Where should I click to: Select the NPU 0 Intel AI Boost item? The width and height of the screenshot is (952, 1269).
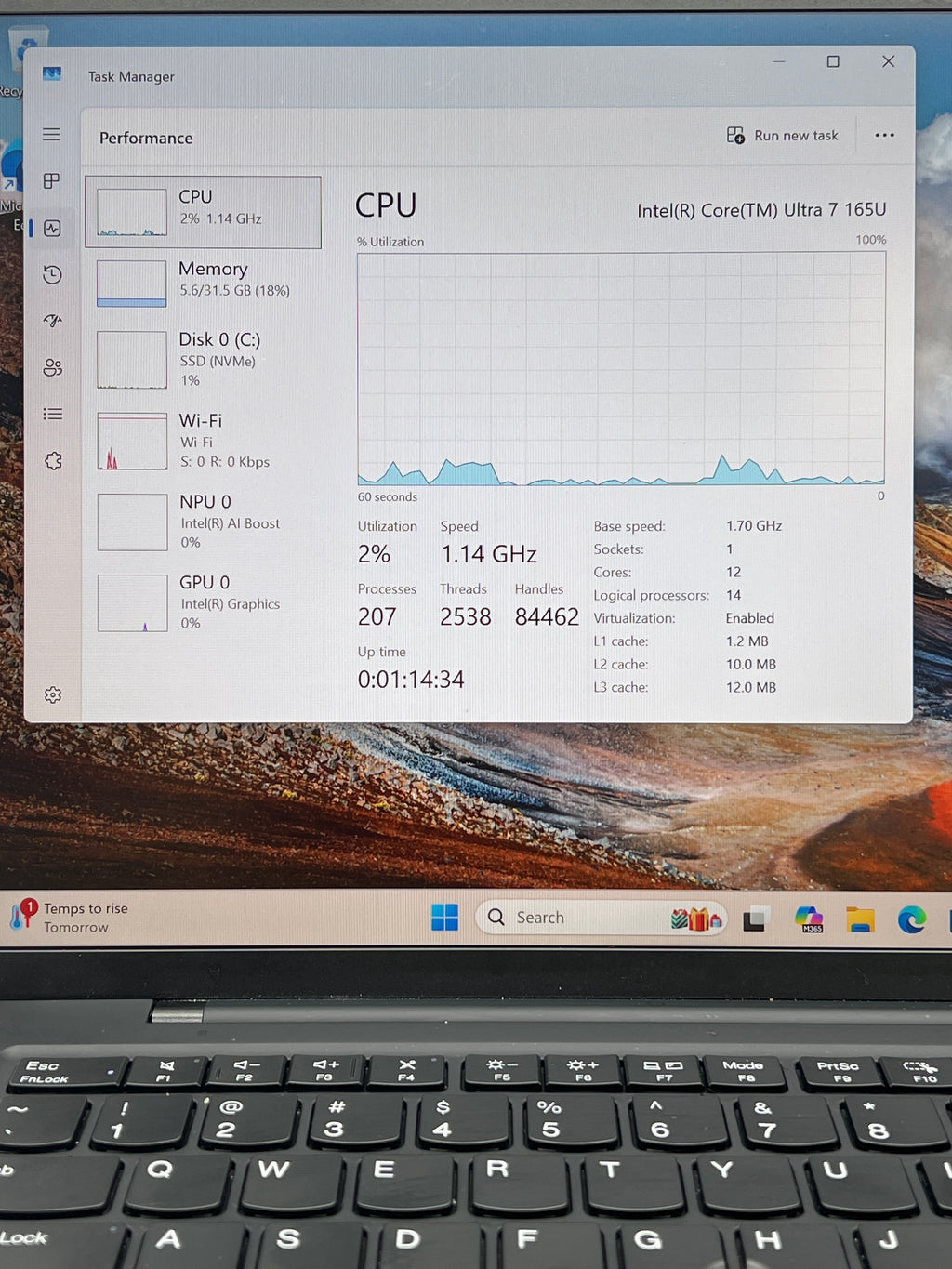(203, 522)
